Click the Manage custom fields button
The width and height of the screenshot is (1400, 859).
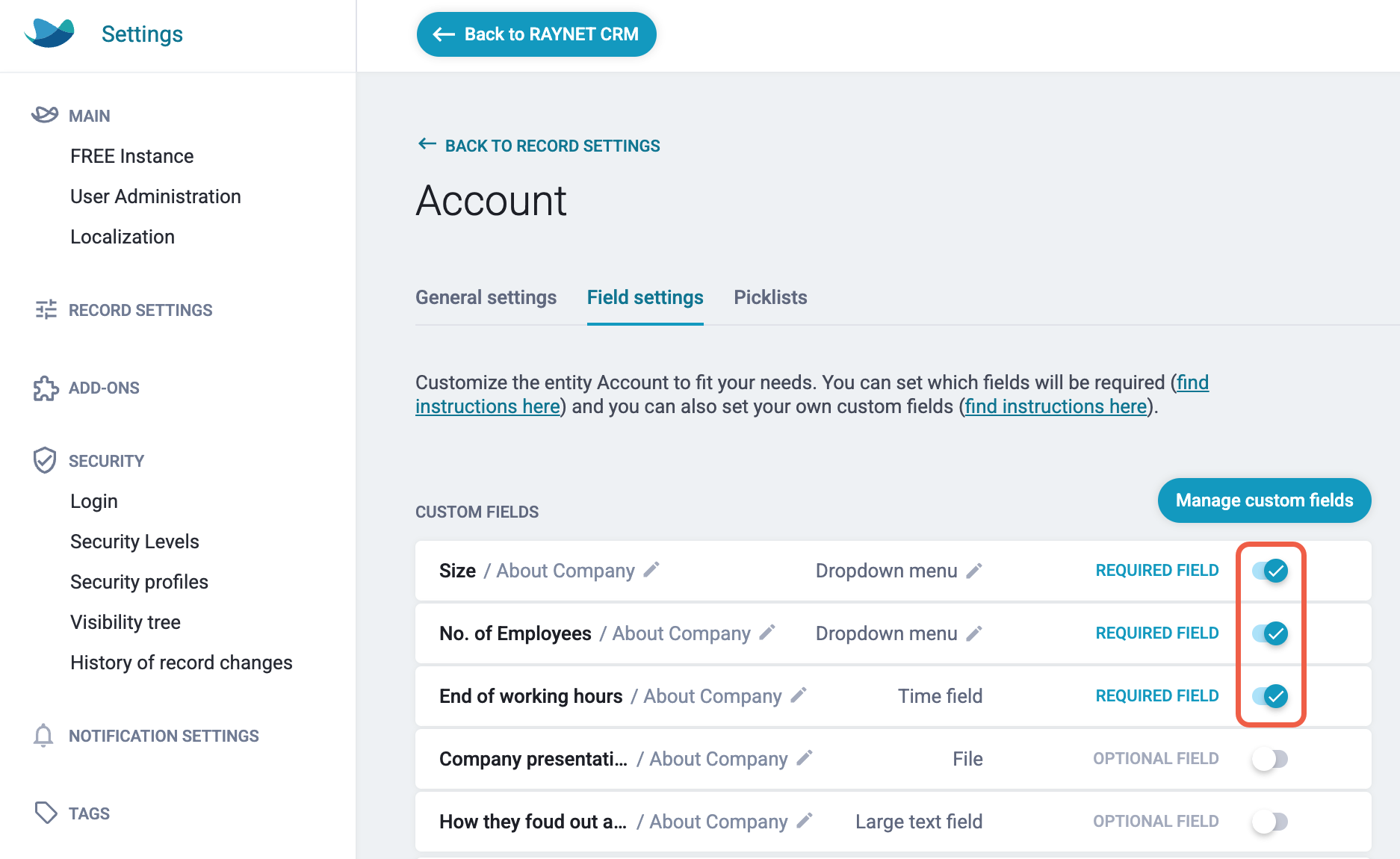pyautogui.click(x=1263, y=500)
